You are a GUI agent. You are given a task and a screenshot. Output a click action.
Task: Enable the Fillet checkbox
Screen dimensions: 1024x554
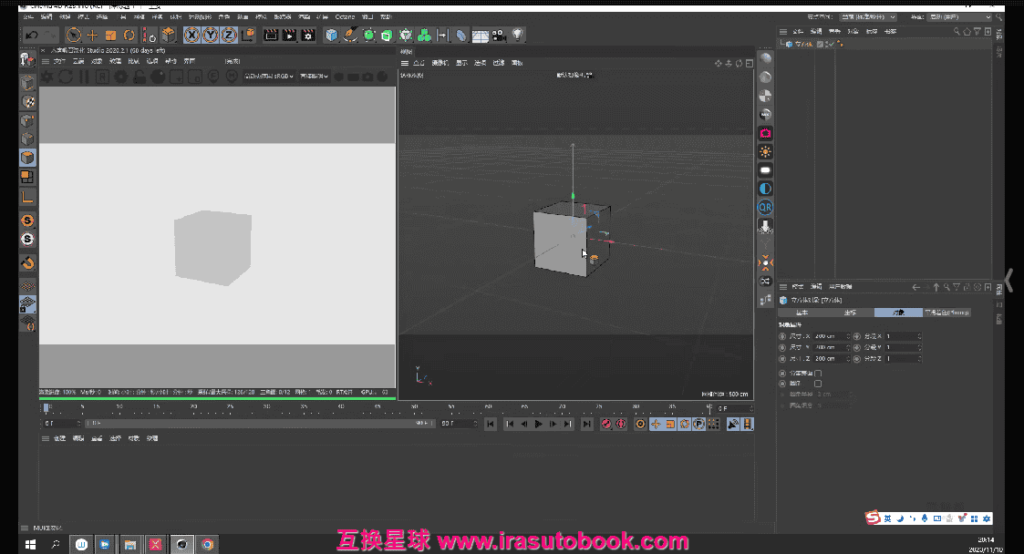(x=818, y=383)
